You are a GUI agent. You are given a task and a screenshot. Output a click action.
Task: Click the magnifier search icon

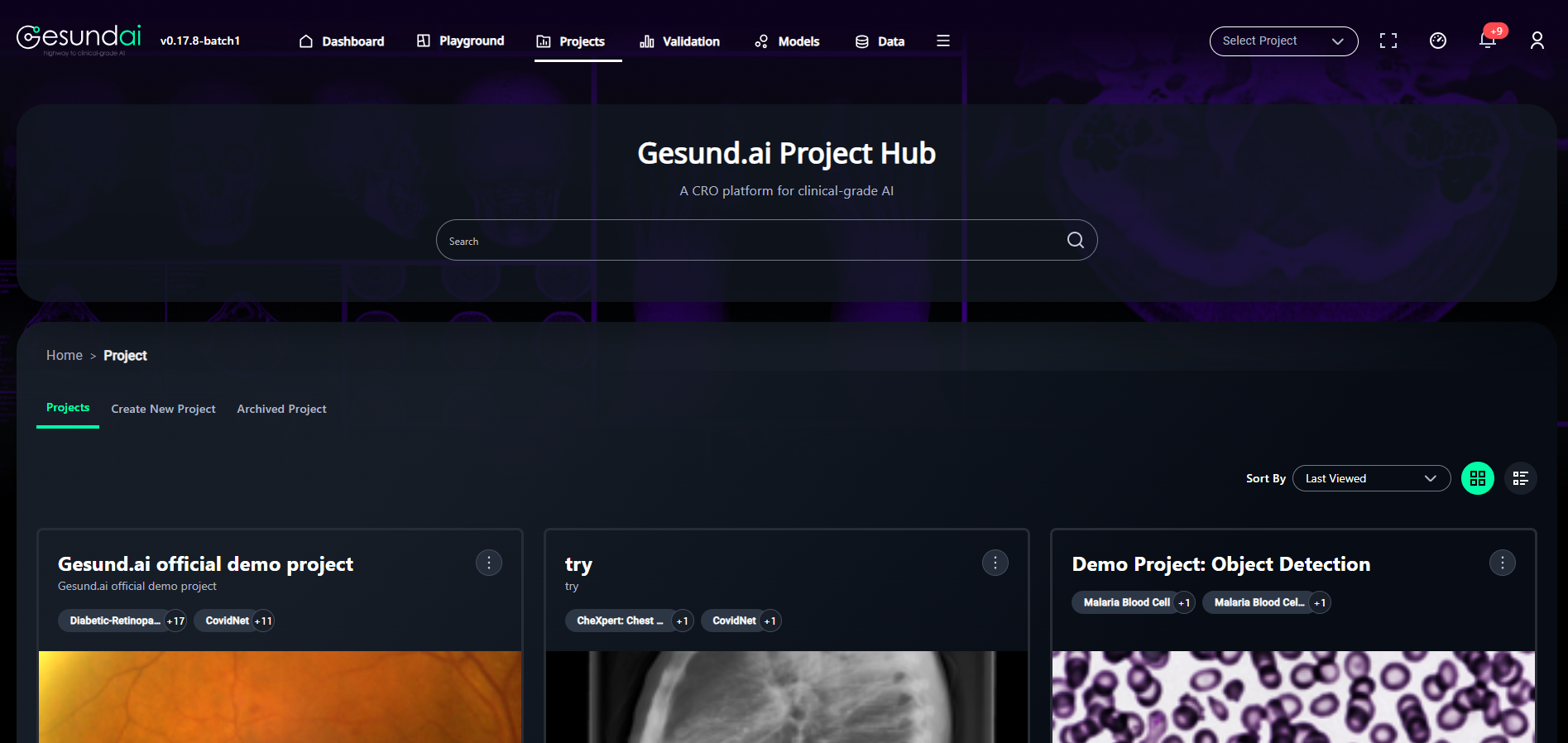(1076, 240)
